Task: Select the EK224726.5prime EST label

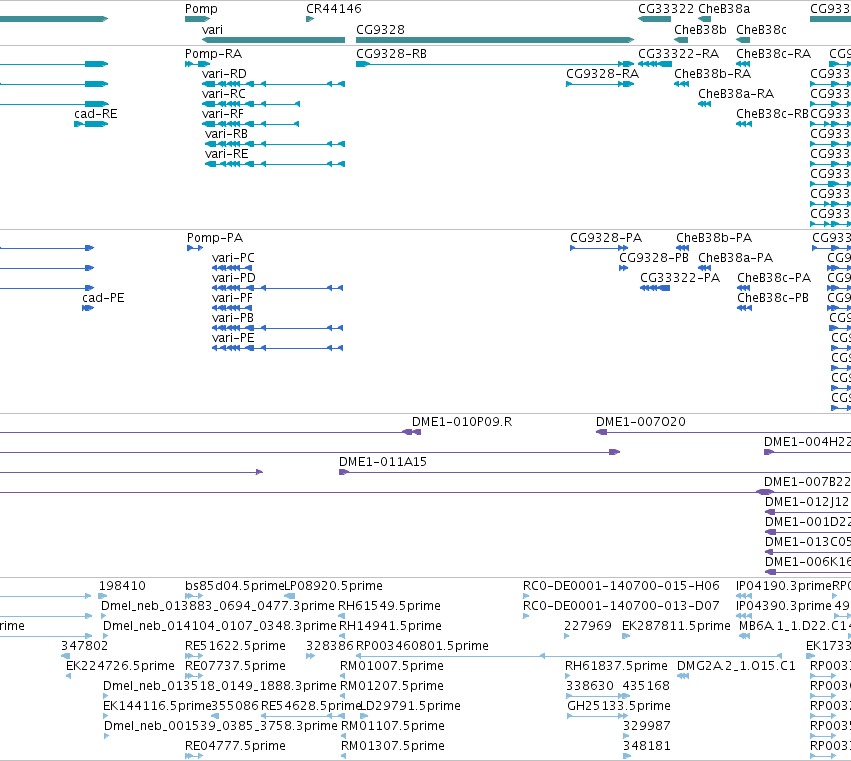Action: tap(120, 666)
